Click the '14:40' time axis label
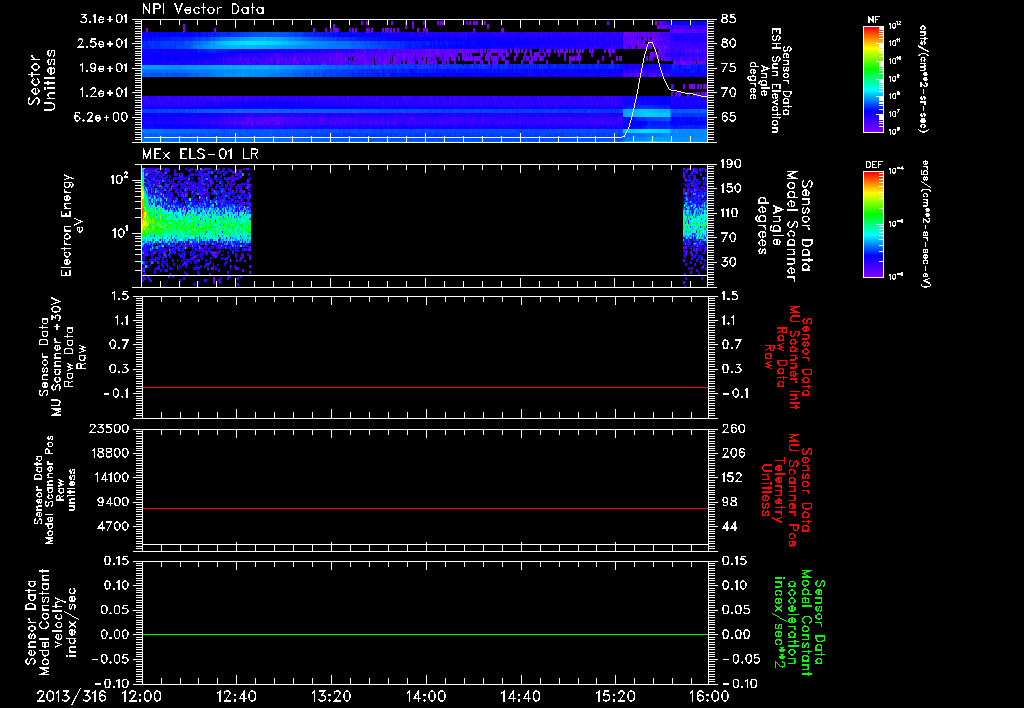The image size is (1024, 708). pos(520,696)
